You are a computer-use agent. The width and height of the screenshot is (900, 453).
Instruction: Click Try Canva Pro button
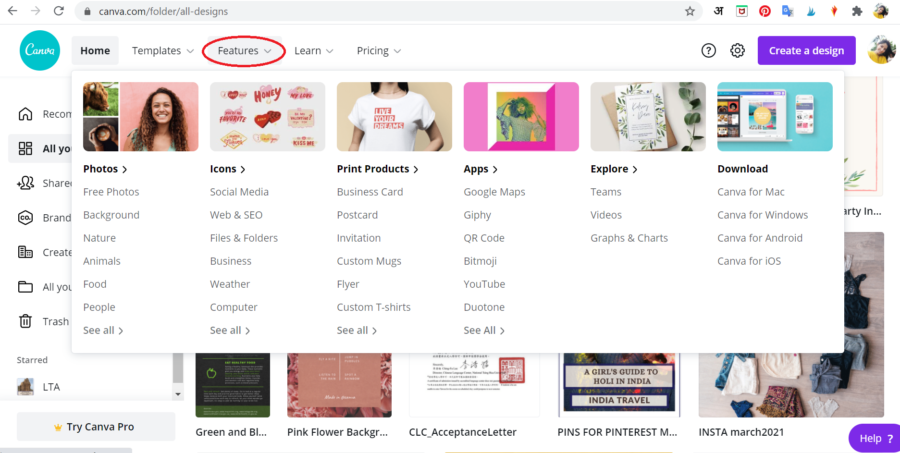(95, 427)
